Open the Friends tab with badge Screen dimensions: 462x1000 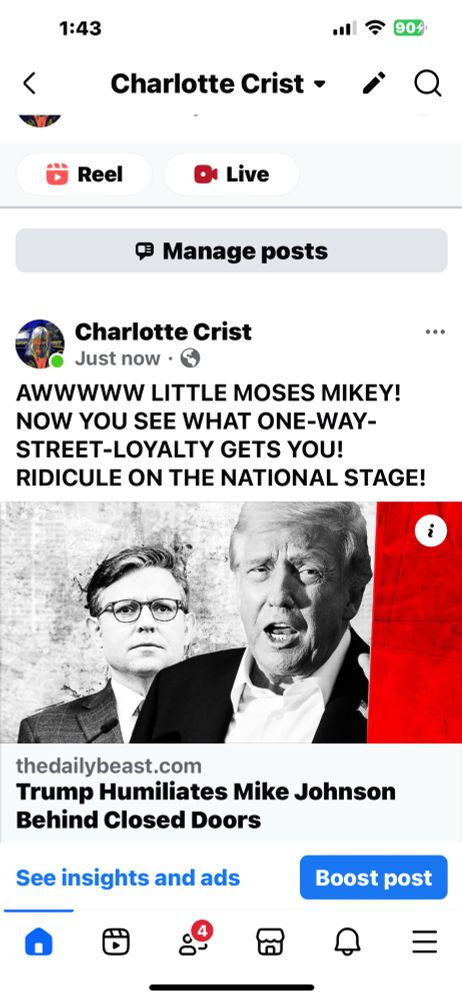tap(193, 940)
